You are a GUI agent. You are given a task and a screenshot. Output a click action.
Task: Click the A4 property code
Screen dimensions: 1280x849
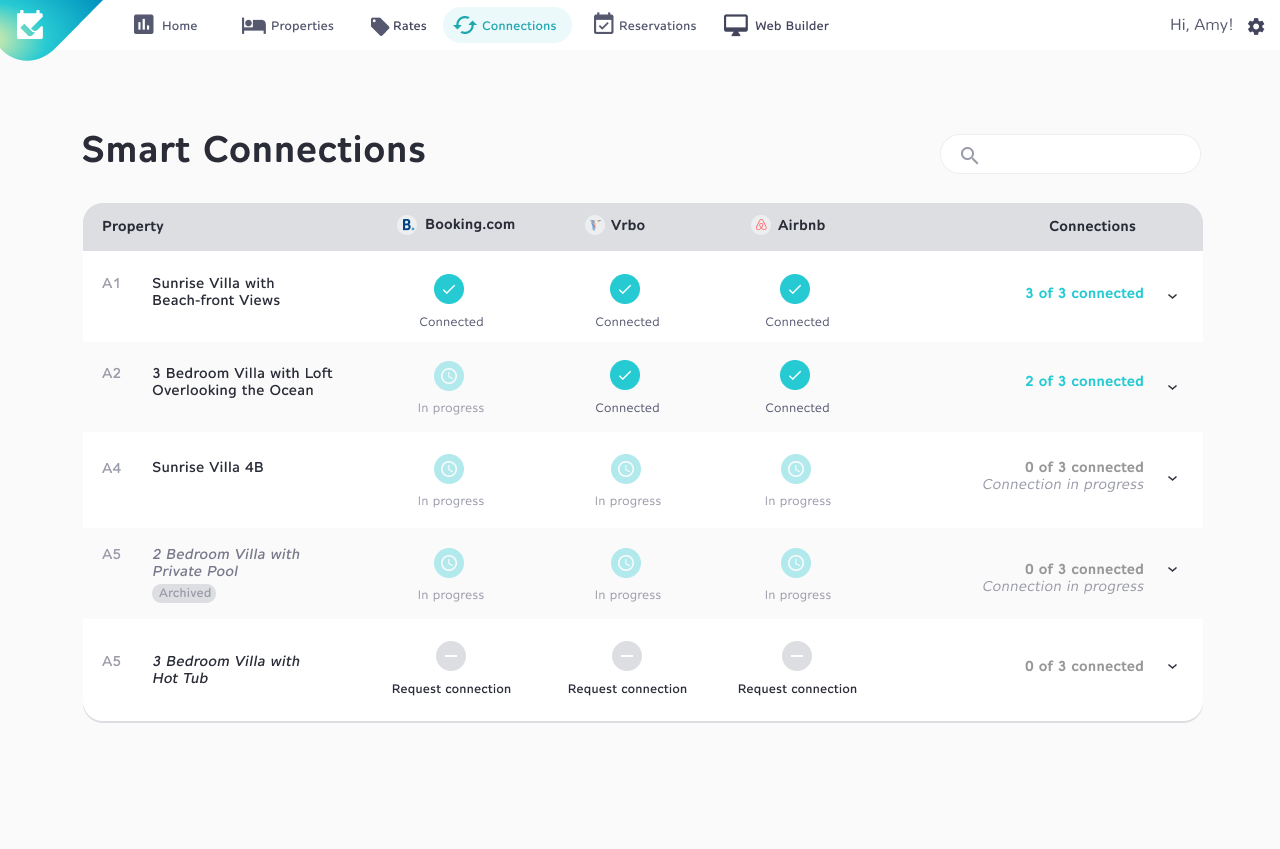pyautogui.click(x=111, y=468)
